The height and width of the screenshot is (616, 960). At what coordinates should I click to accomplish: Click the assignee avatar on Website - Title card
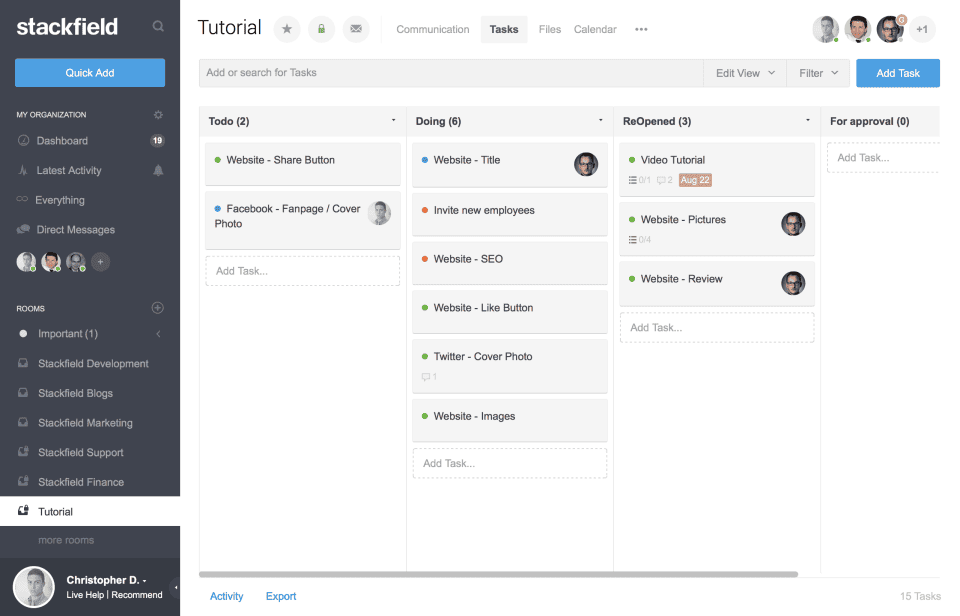pyautogui.click(x=586, y=164)
